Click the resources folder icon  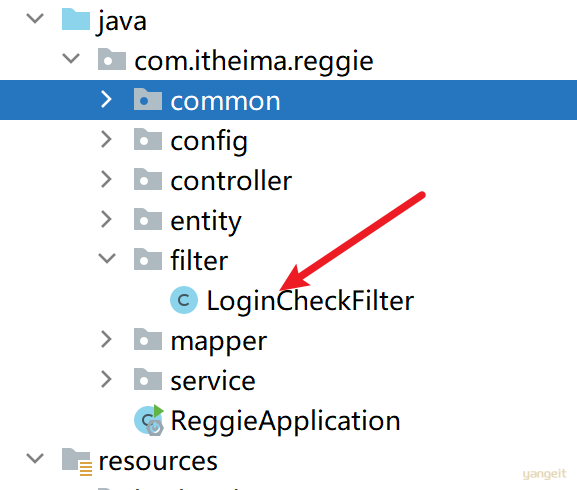(x=77, y=461)
